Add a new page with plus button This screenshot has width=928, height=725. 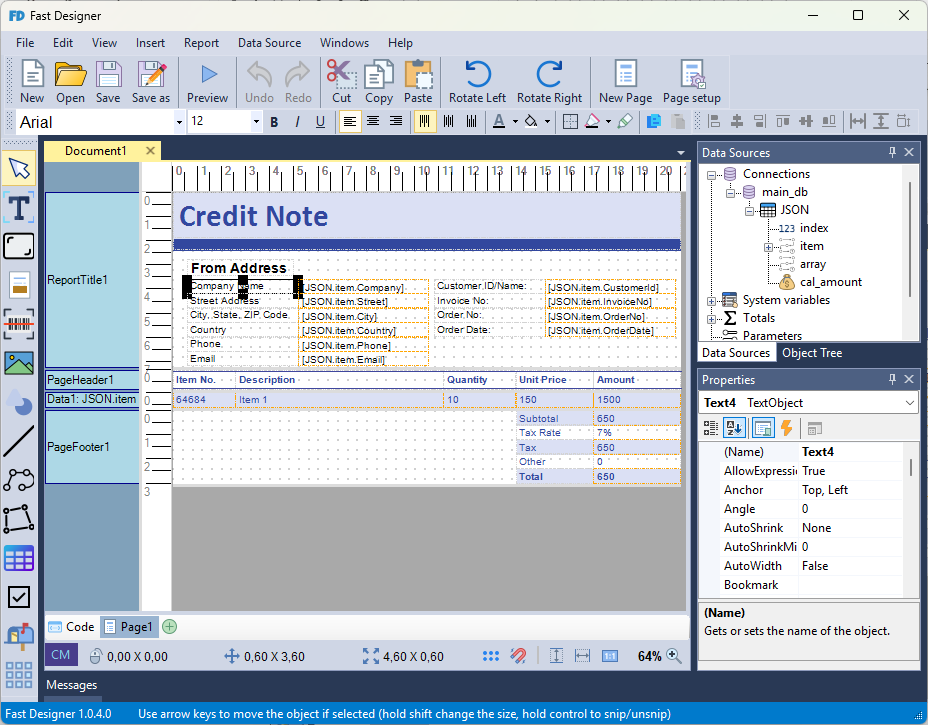[170, 627]
